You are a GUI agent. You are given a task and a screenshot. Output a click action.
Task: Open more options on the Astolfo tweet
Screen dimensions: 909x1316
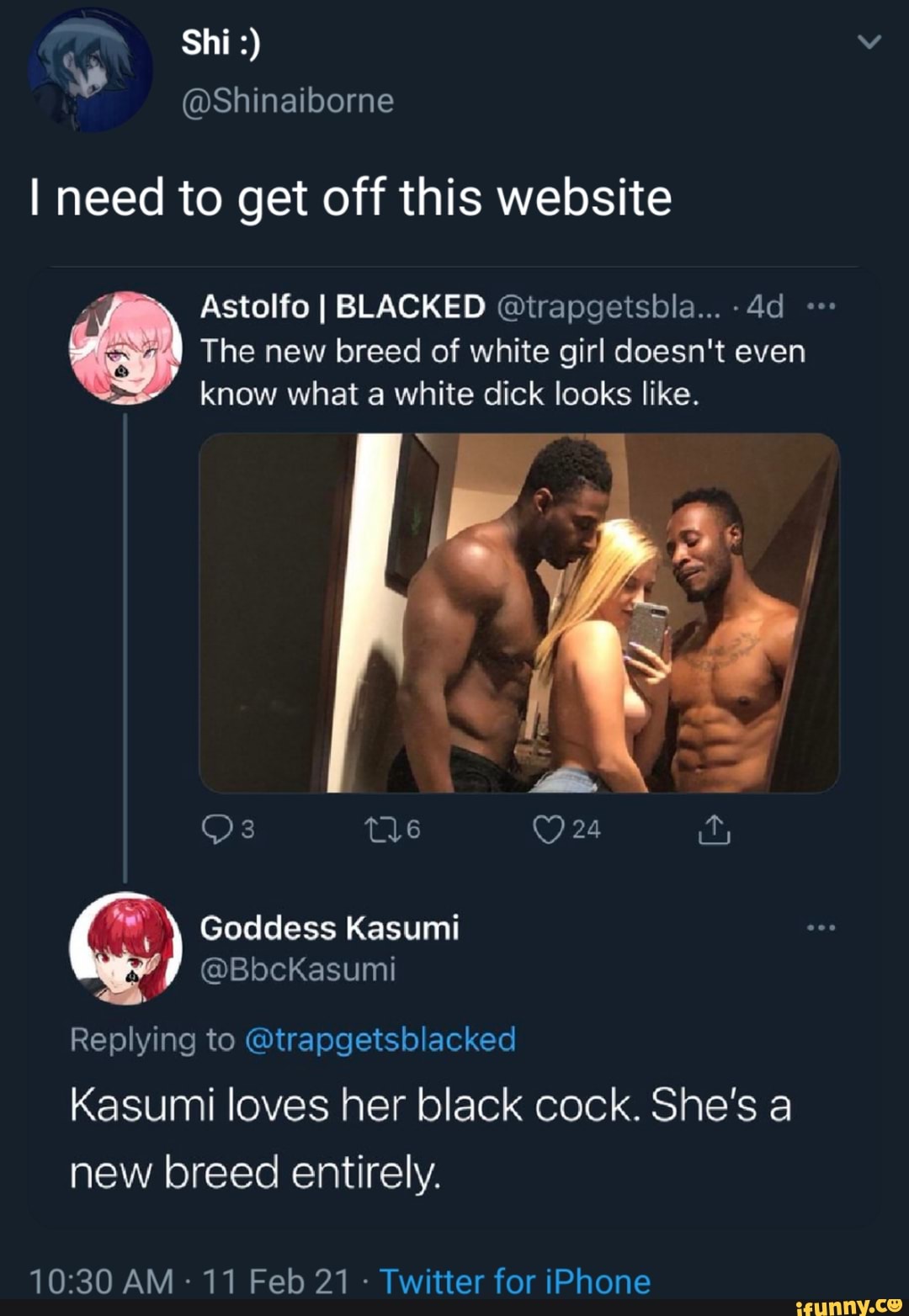click(x=821, y=307)
